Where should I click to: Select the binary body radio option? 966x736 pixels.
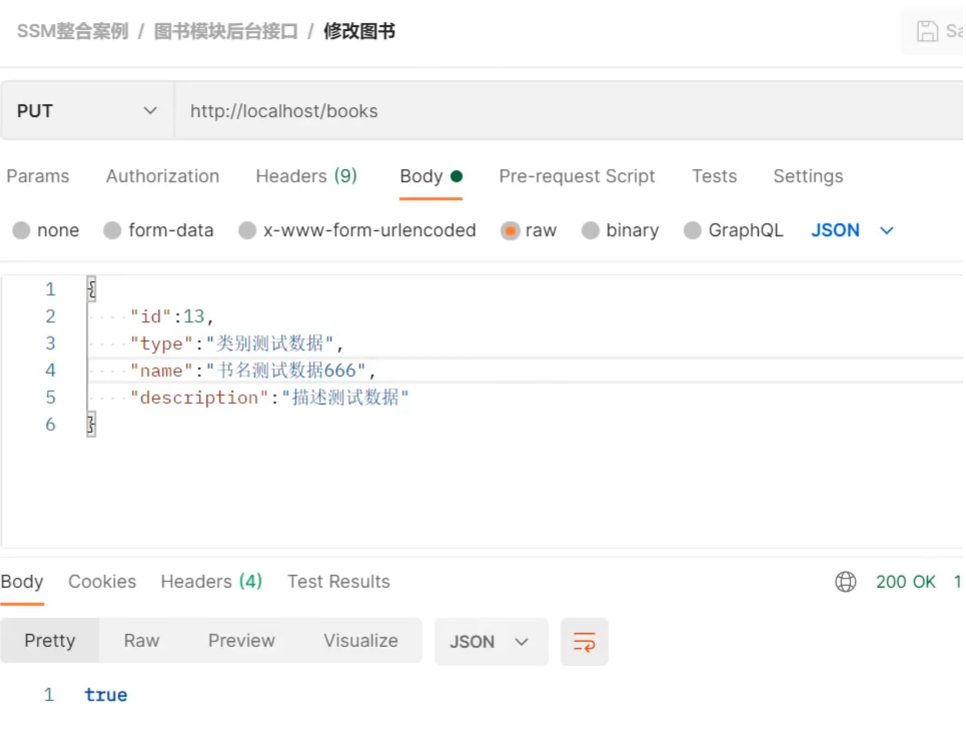tap(591, 231)
